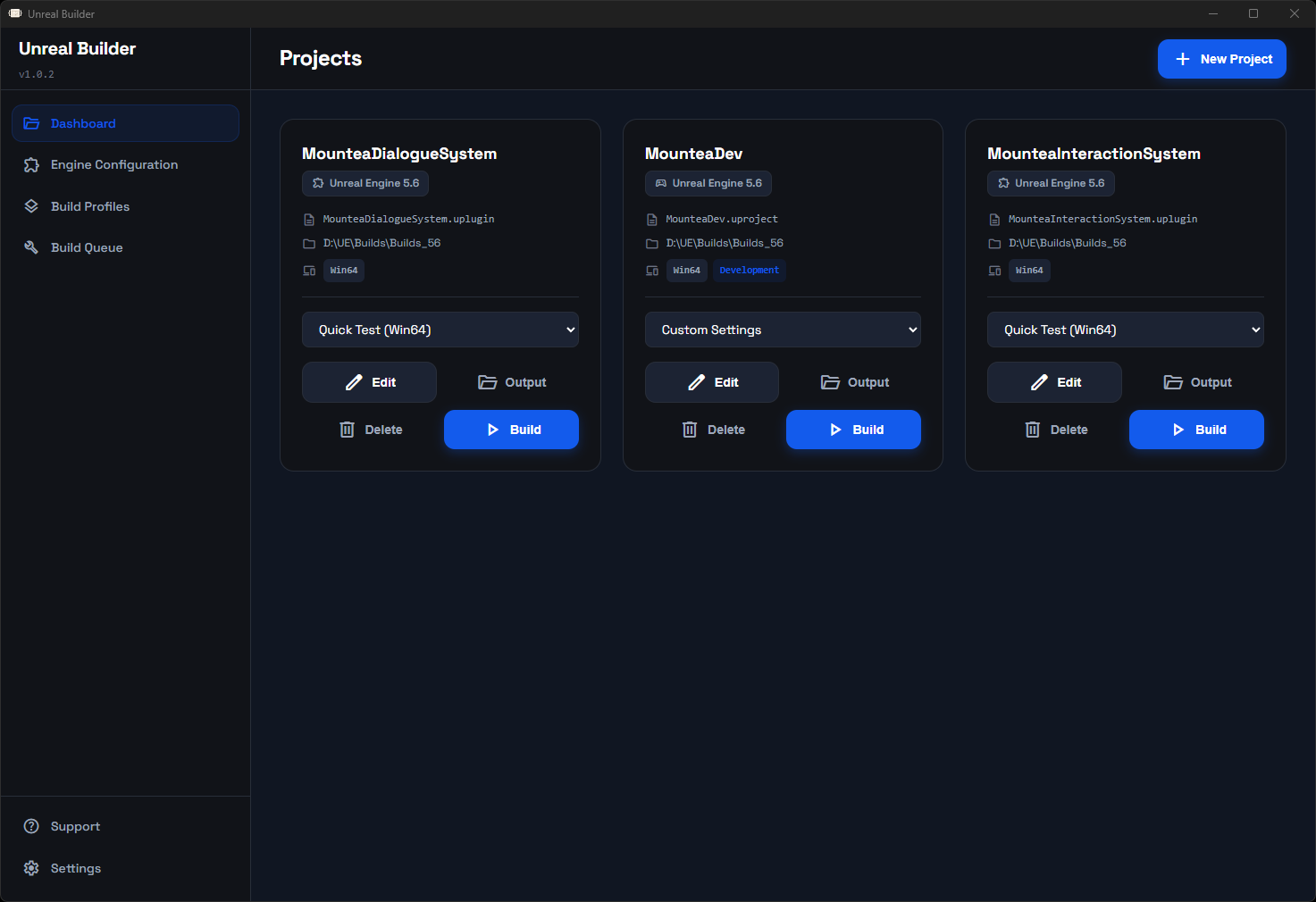
Task: Click play icon in MounteaDev Build button
Action: click(x=836, y=430)
